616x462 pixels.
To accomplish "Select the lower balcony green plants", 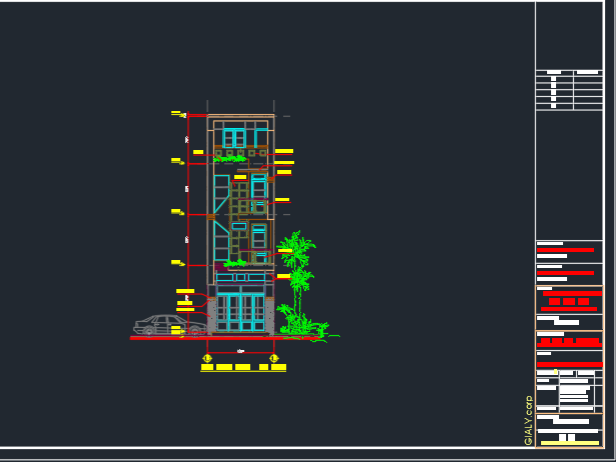I will (x=235, y=264).
